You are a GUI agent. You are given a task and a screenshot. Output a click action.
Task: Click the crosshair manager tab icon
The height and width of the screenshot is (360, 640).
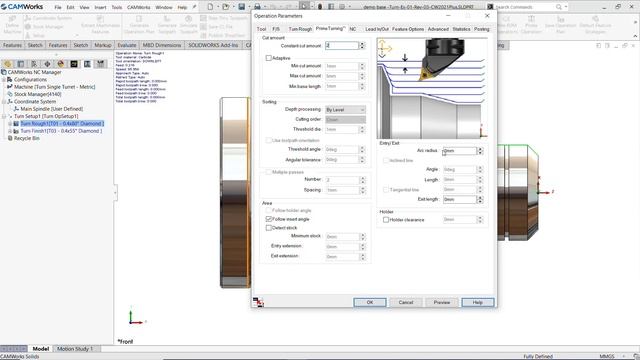(47, 64)
